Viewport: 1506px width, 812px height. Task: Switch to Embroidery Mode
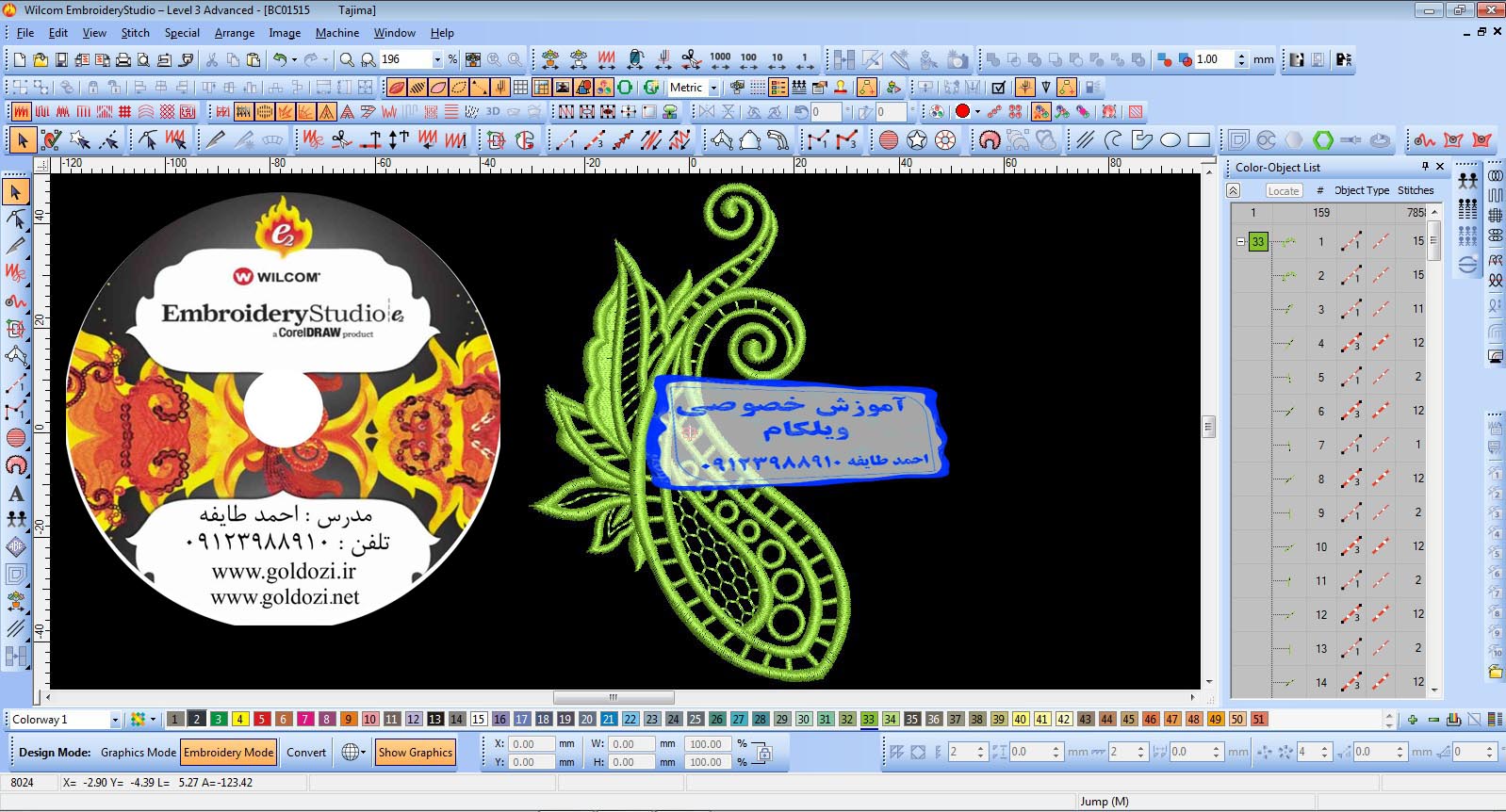tap(229, 752)
